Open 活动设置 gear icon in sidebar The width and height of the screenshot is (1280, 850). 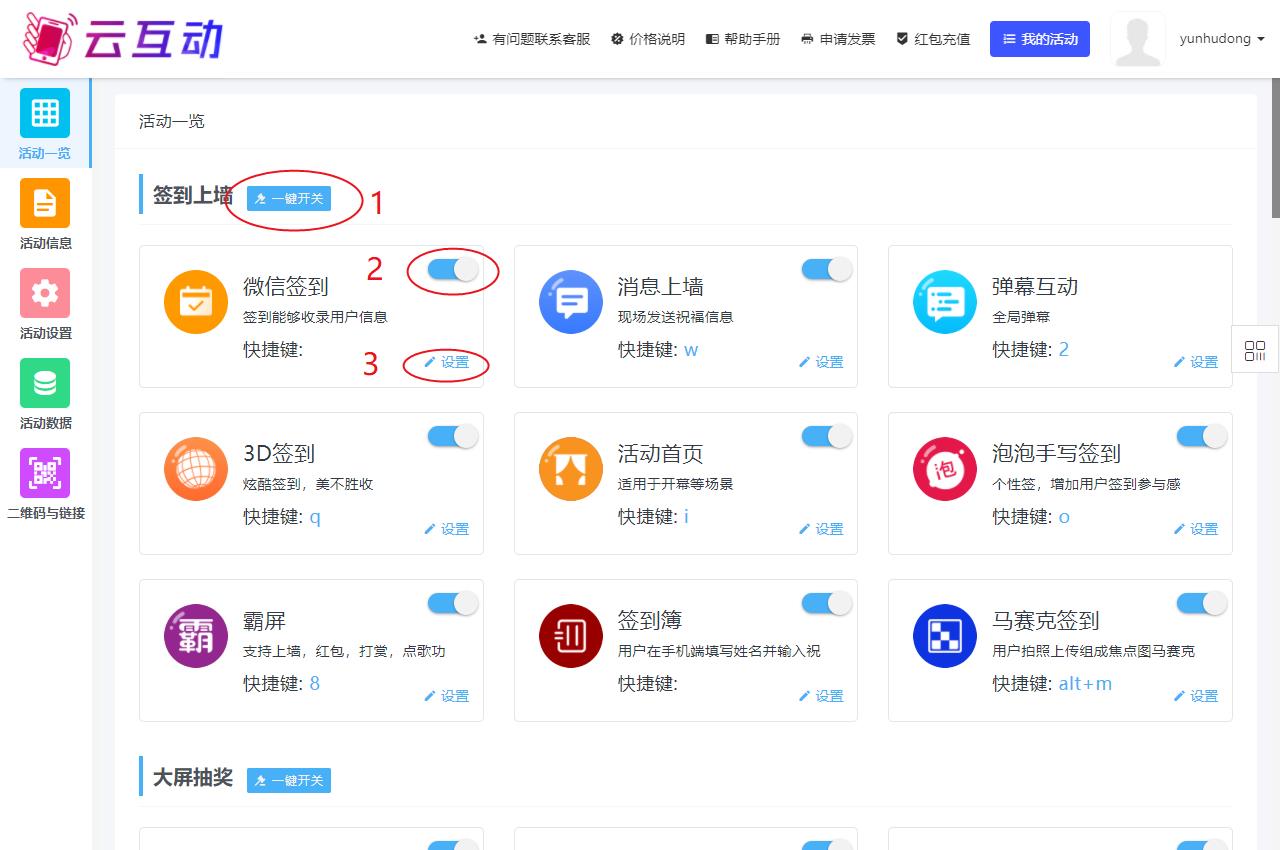45,293
